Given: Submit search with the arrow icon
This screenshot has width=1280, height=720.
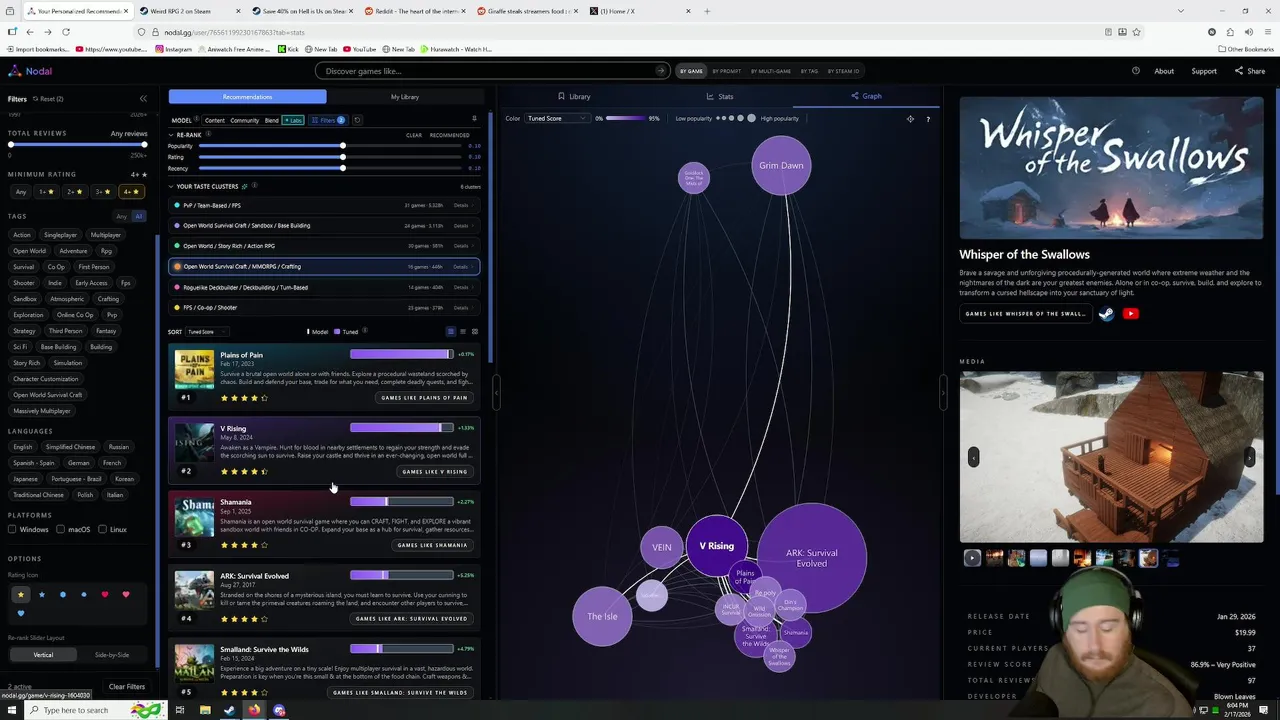Looking at the screenshot, I should [x=660, y=71].
